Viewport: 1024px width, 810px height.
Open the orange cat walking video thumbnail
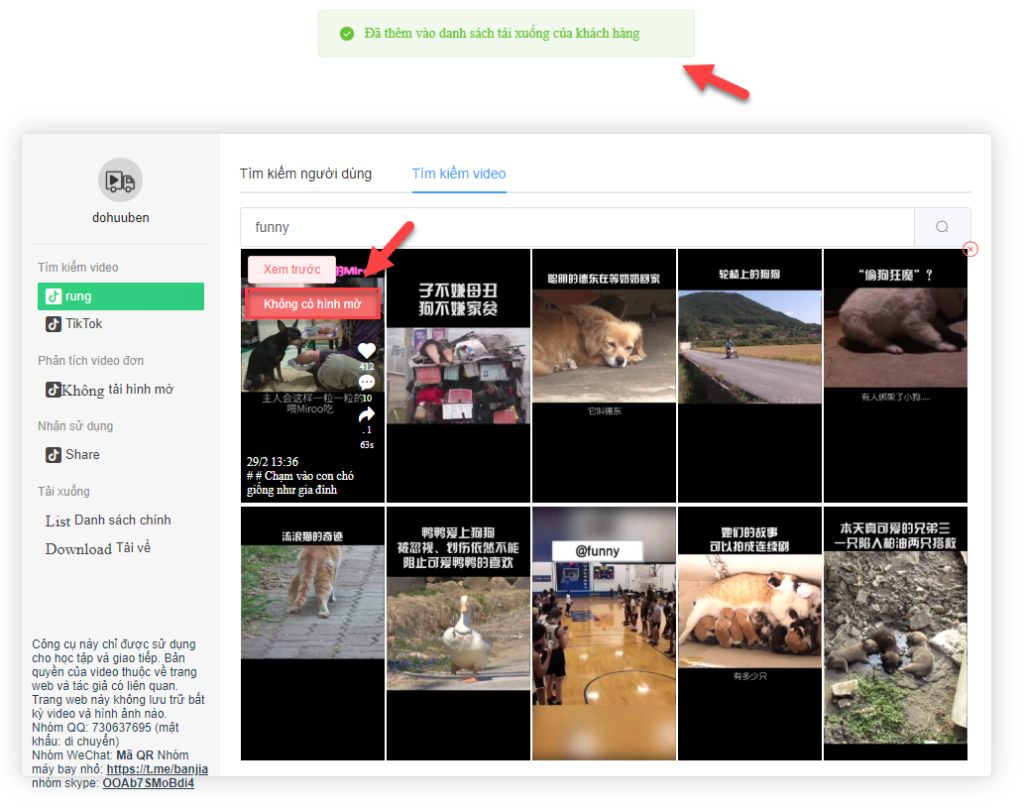(313, 633)
